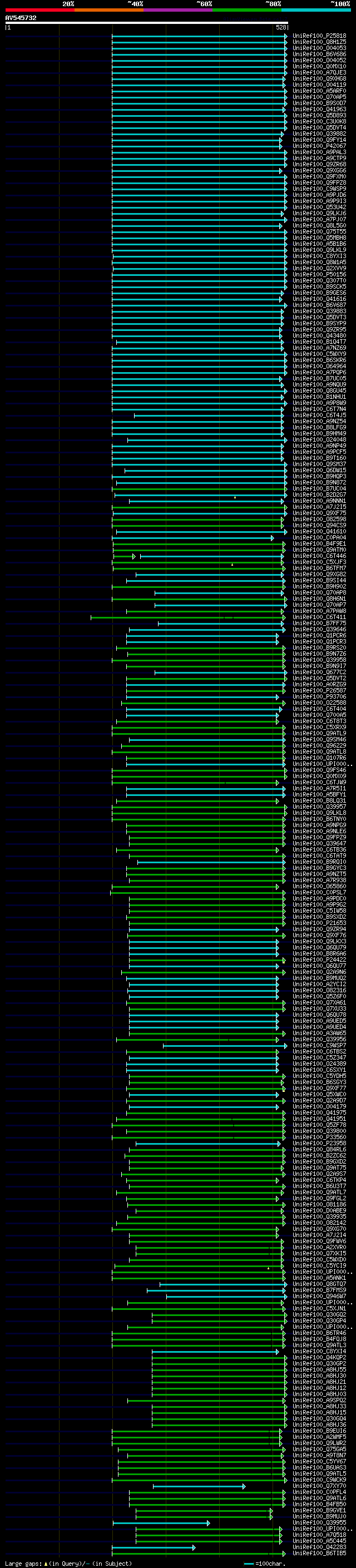The width and height of the screenshot is (356, 1568).
Task: Select label UniRef100_B6TIB5
Action: [x=319, y=1553]
